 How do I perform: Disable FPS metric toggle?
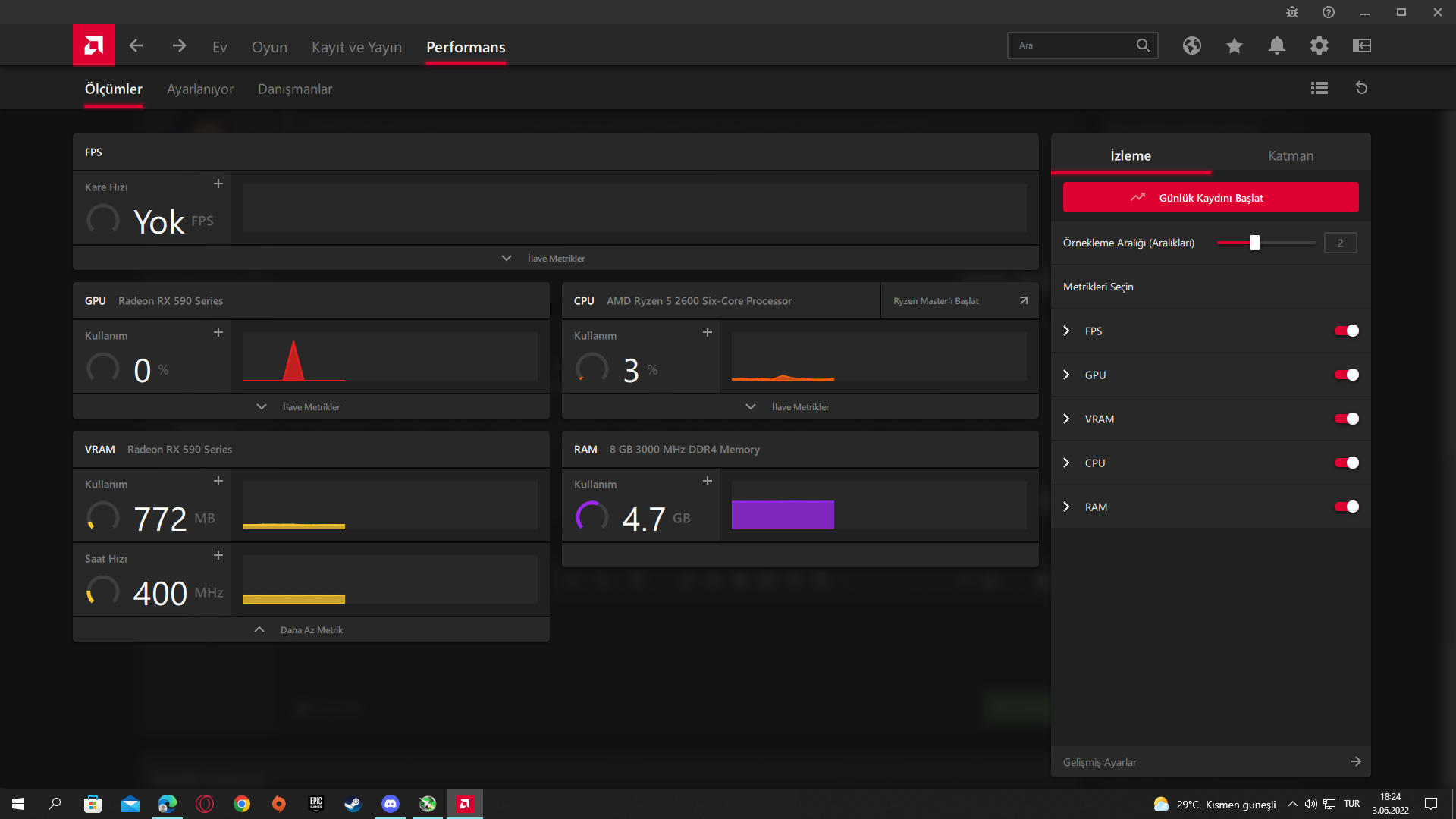point(1346,331)
